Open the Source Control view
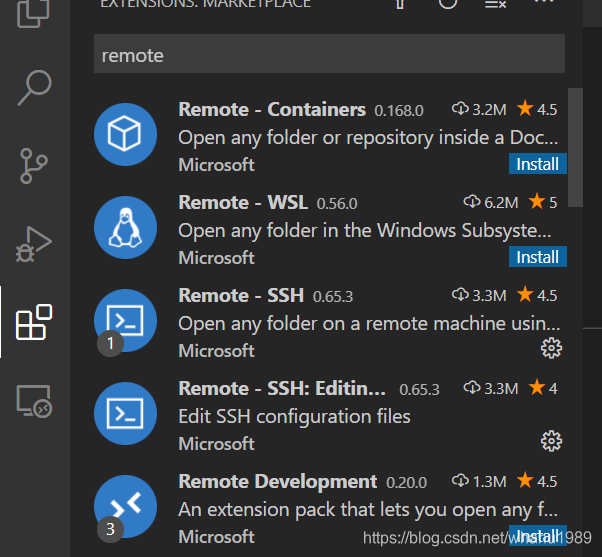Screen dimensions: 602x557 tap(33, 166)
